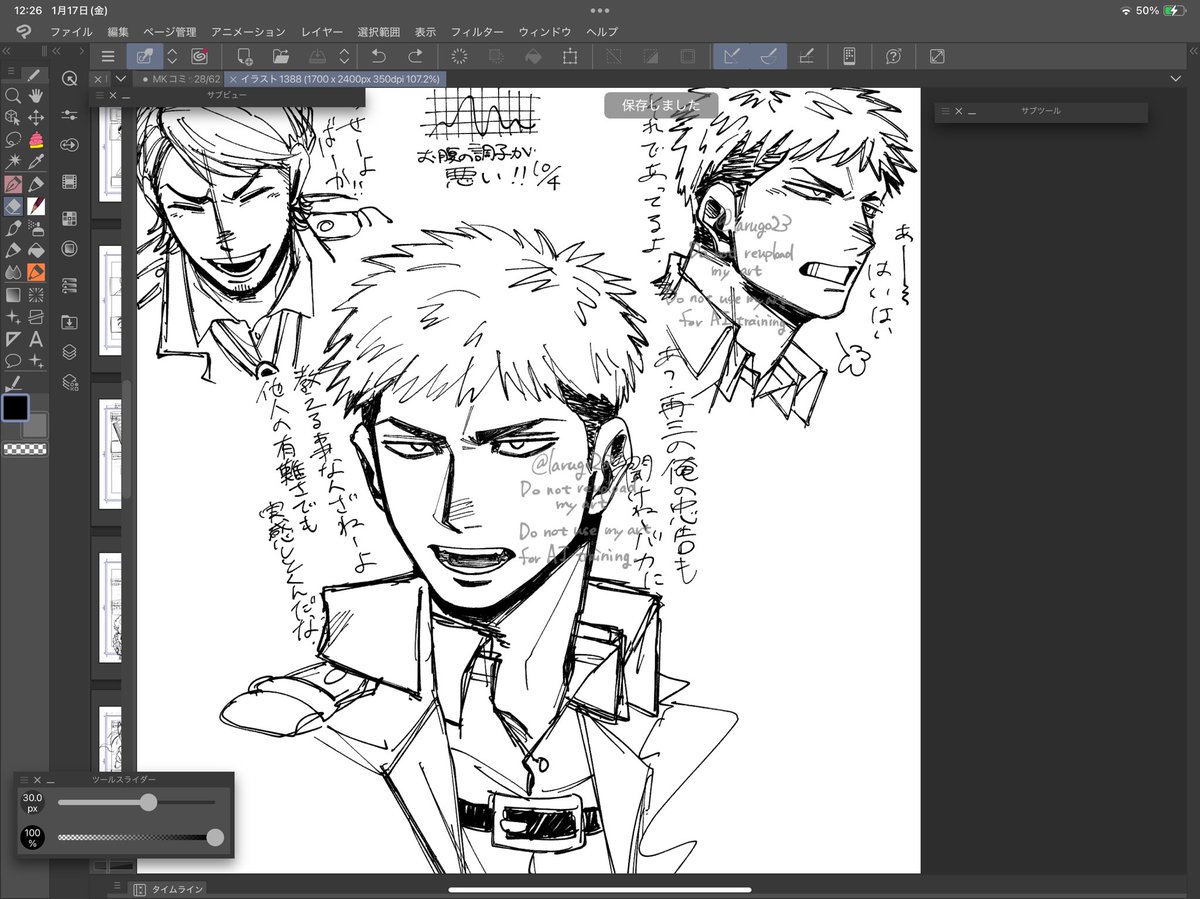
Task: Expand the up-down chevrons beside save icon
Action: coord(344,56)
